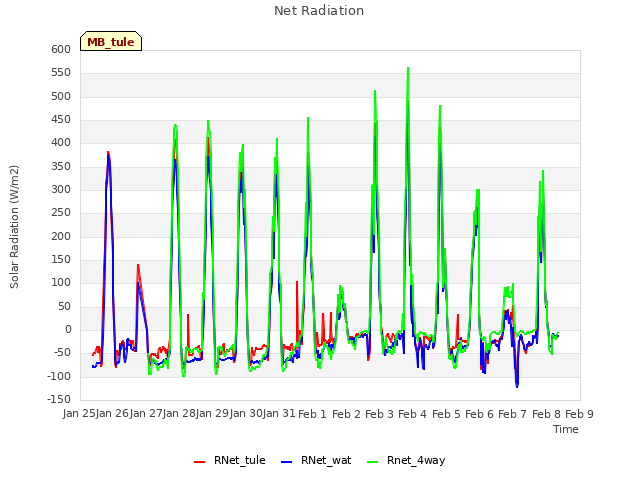Click the Jan 28 x-axis tick label
640x480 pixels.
(179, 413)
